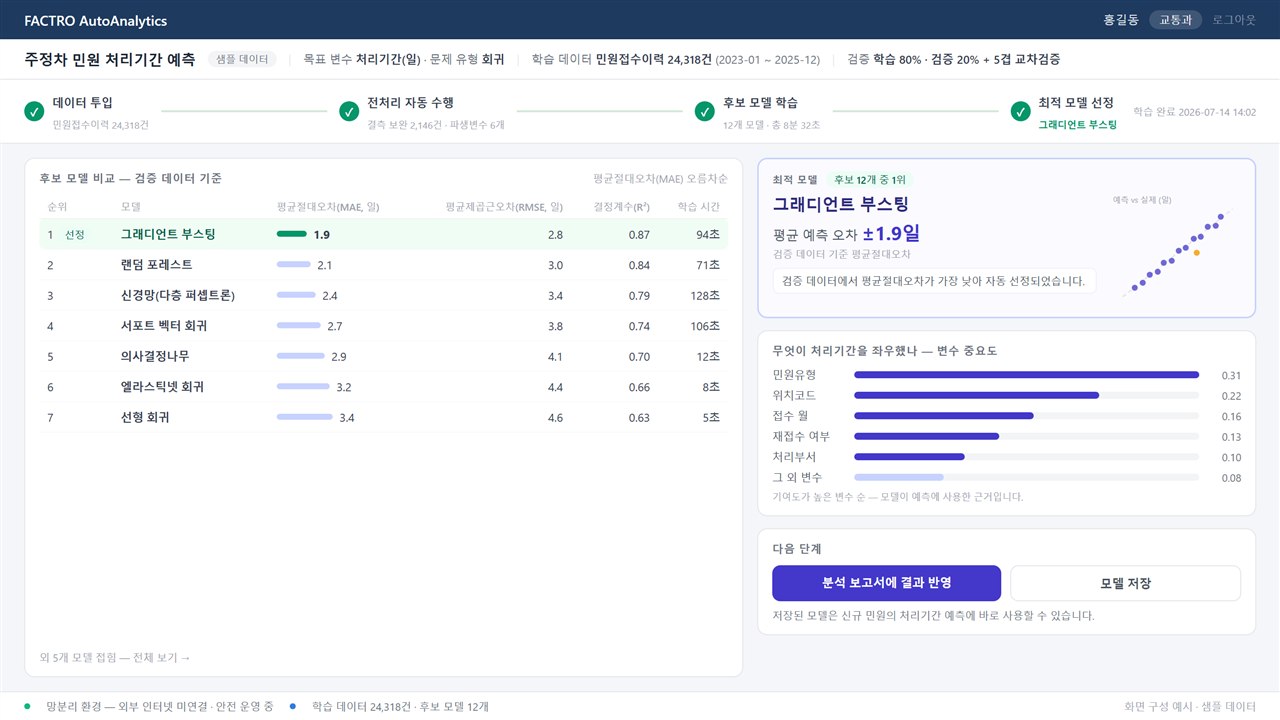Click the 4.6 RMSE value cell
This screenshot has width=1280, height=720.
(x=555, y=418)
